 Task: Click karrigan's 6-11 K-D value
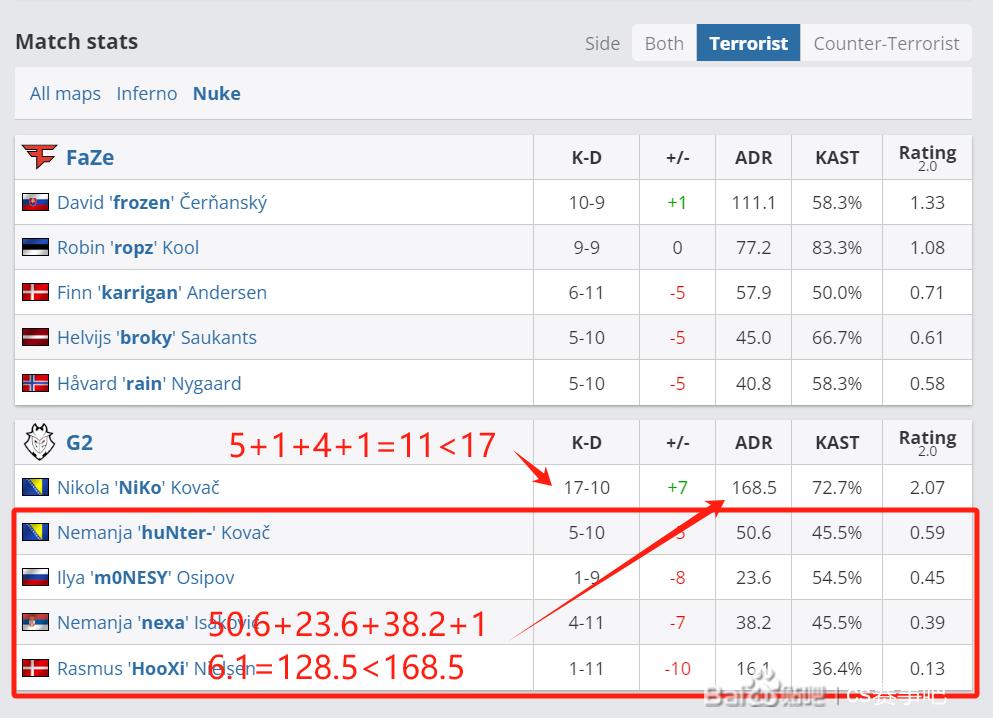pyautogui.click(x=586, y=293)
